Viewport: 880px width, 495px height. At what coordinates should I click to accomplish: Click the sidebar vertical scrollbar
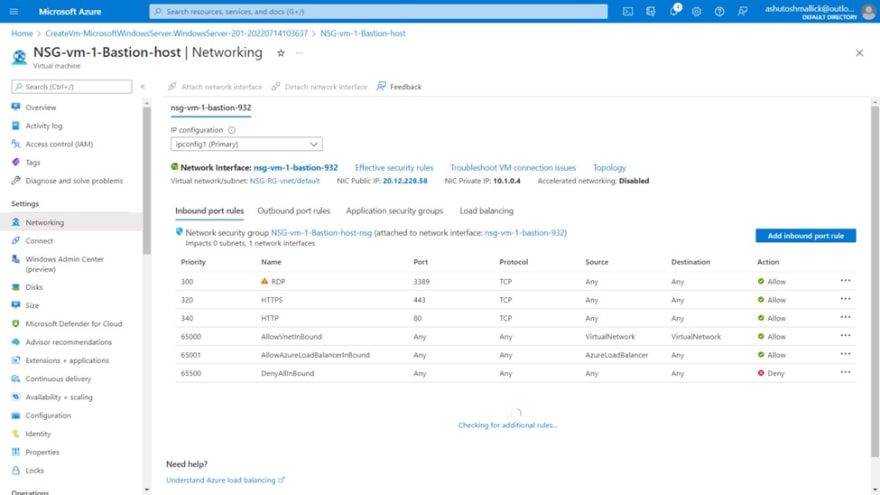point(147,180)
